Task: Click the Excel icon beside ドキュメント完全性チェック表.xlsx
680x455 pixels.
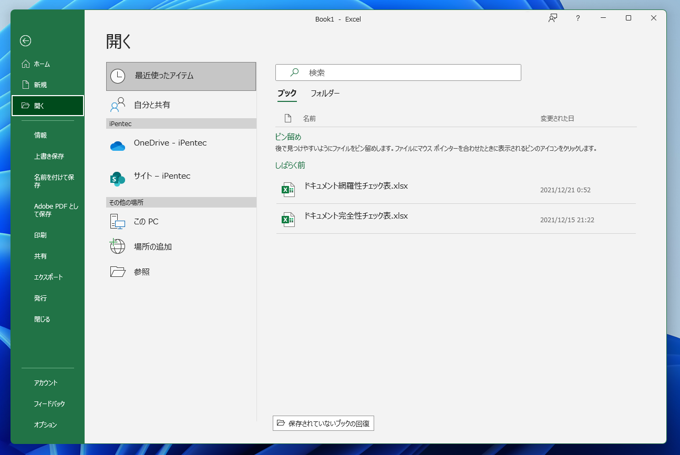Action: click(x=288, y=219)
